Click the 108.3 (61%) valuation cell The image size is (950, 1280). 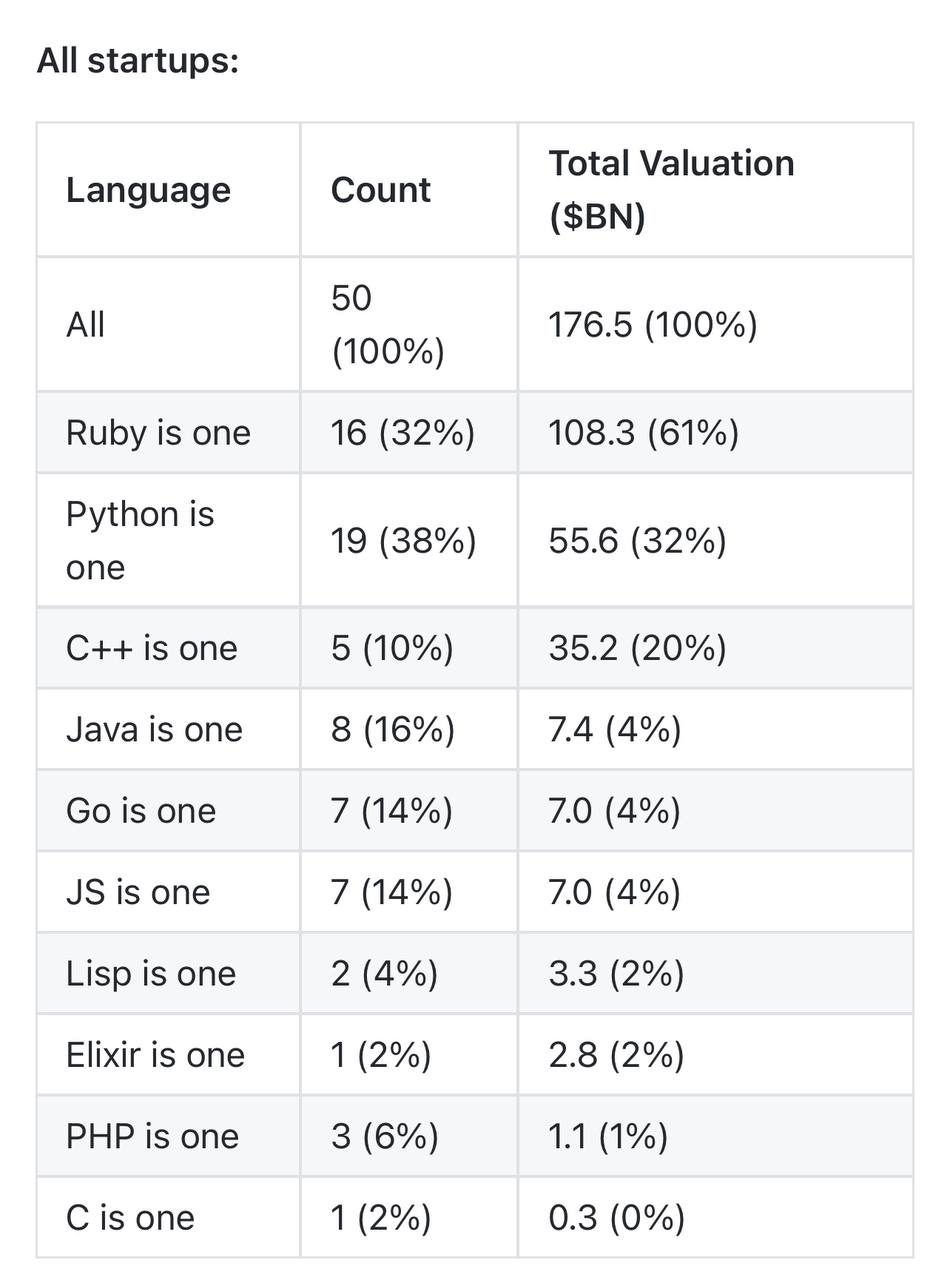click(x=643, y=433)
